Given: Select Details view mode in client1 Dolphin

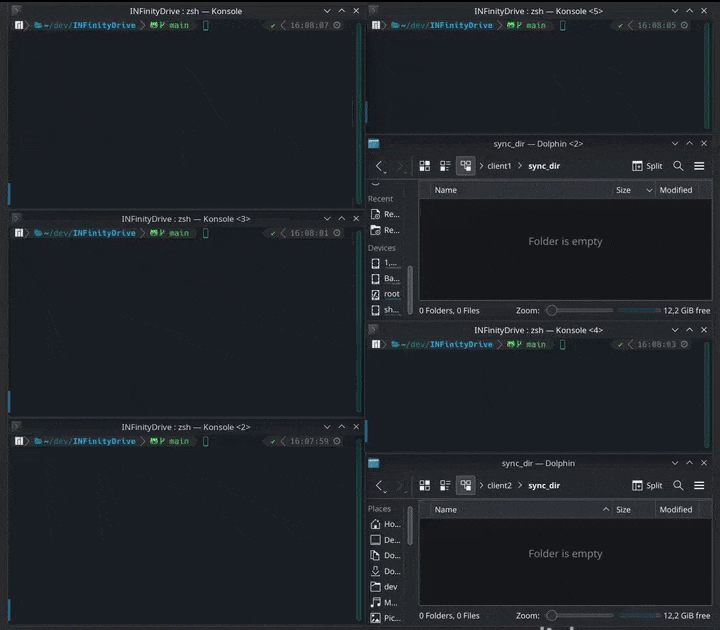Looking at the screenshot, I should click(465, 166).
